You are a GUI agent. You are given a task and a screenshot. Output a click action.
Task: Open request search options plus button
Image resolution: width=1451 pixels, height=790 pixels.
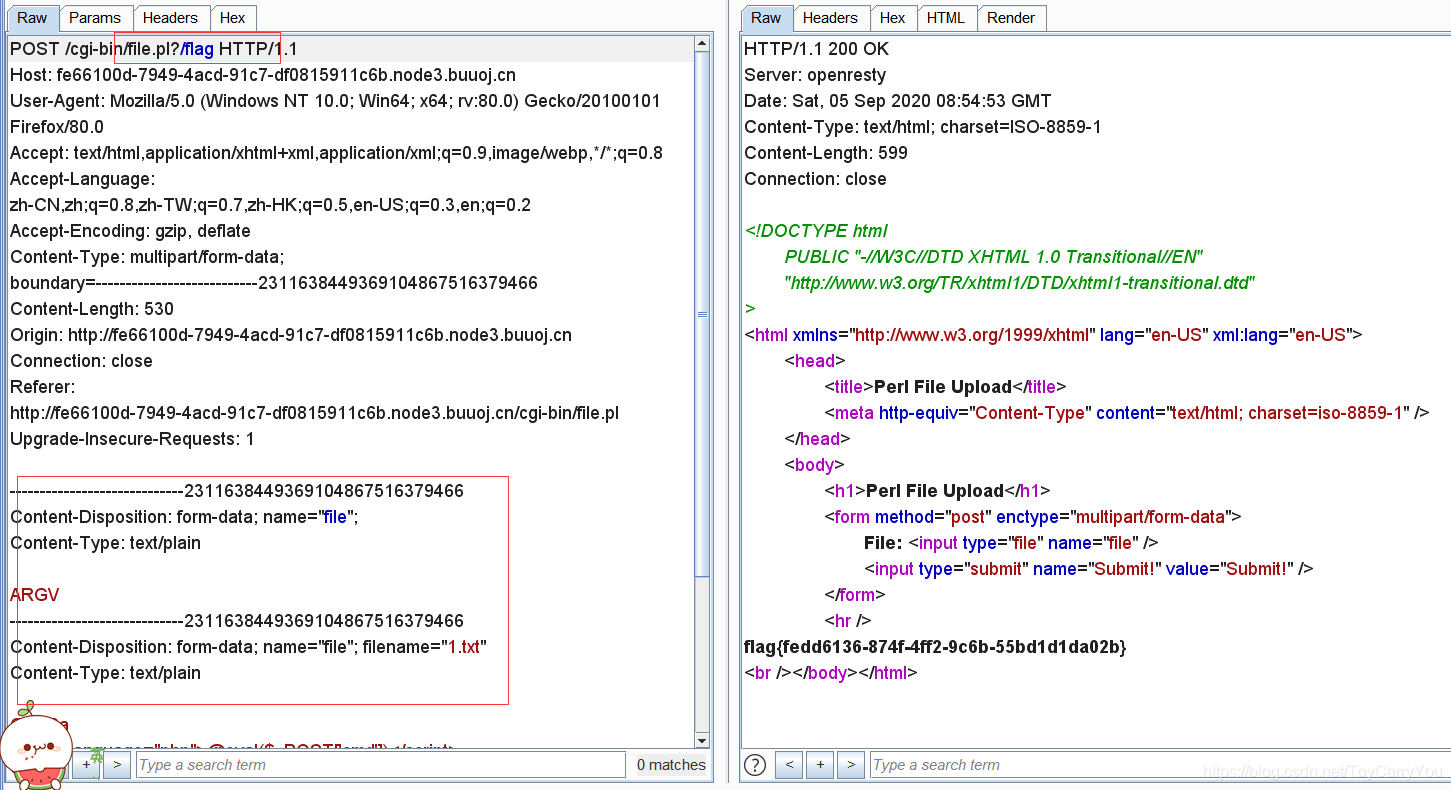point(86,765)
